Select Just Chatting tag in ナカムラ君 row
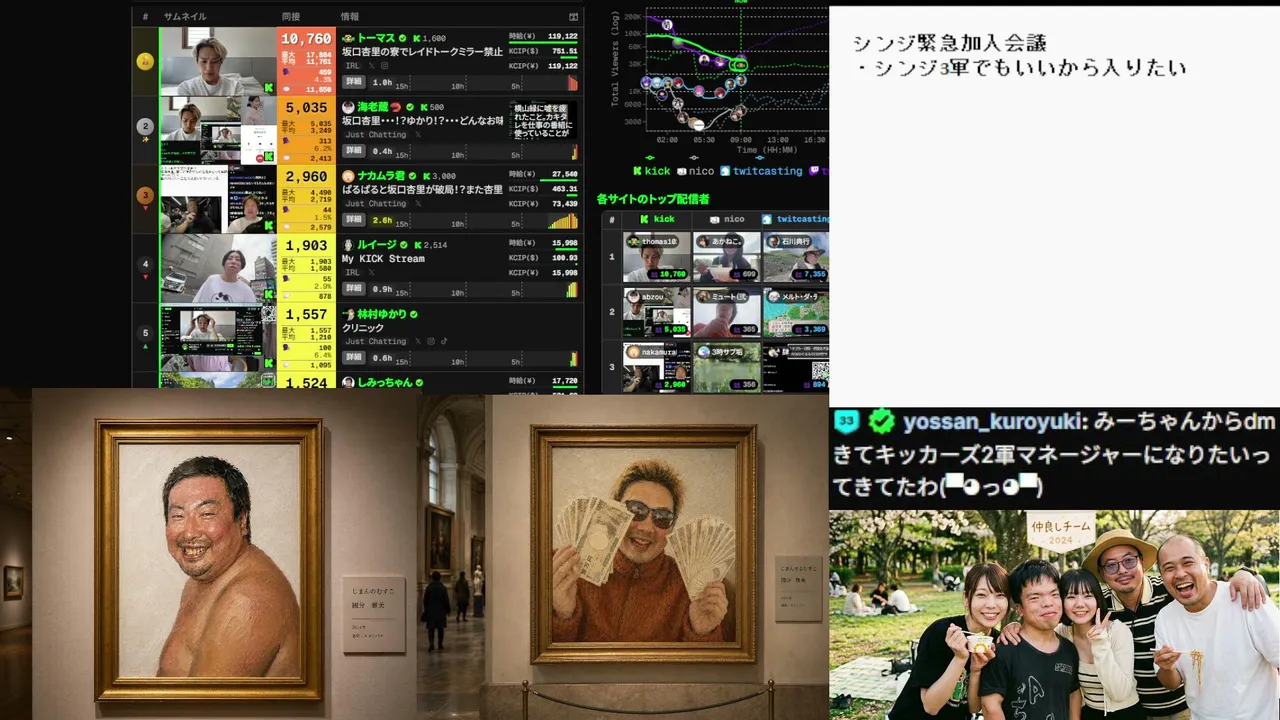 click(375, 203)
